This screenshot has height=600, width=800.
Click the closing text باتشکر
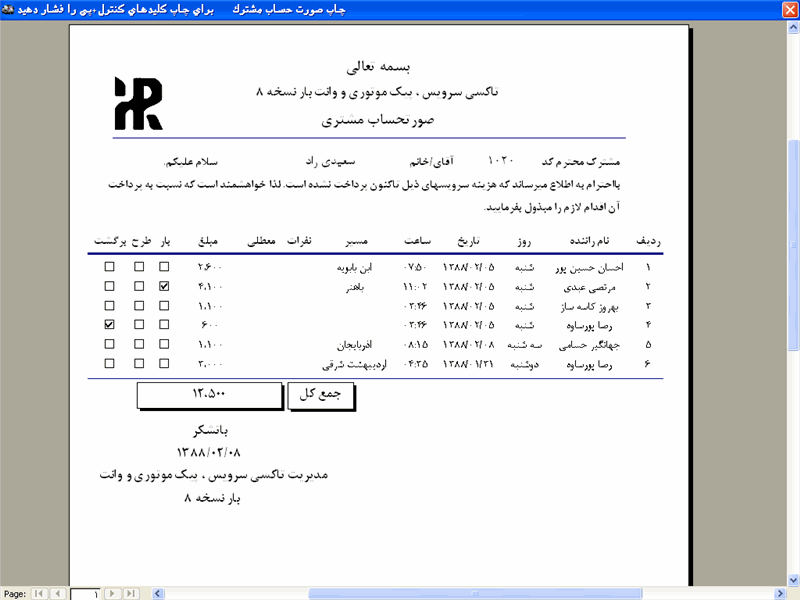pos(210,431)
